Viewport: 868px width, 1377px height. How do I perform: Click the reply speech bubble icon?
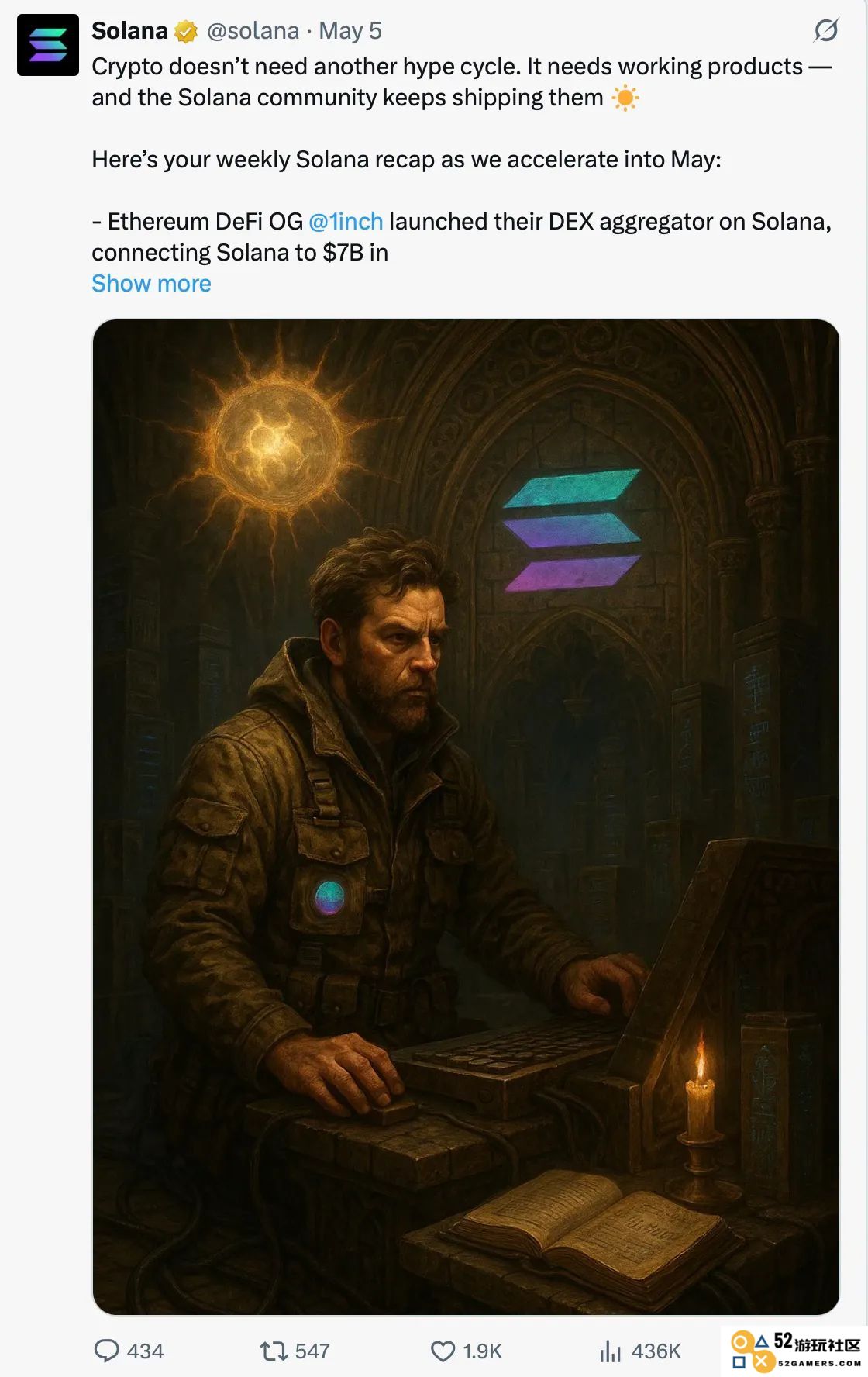tap(106, 1351)
